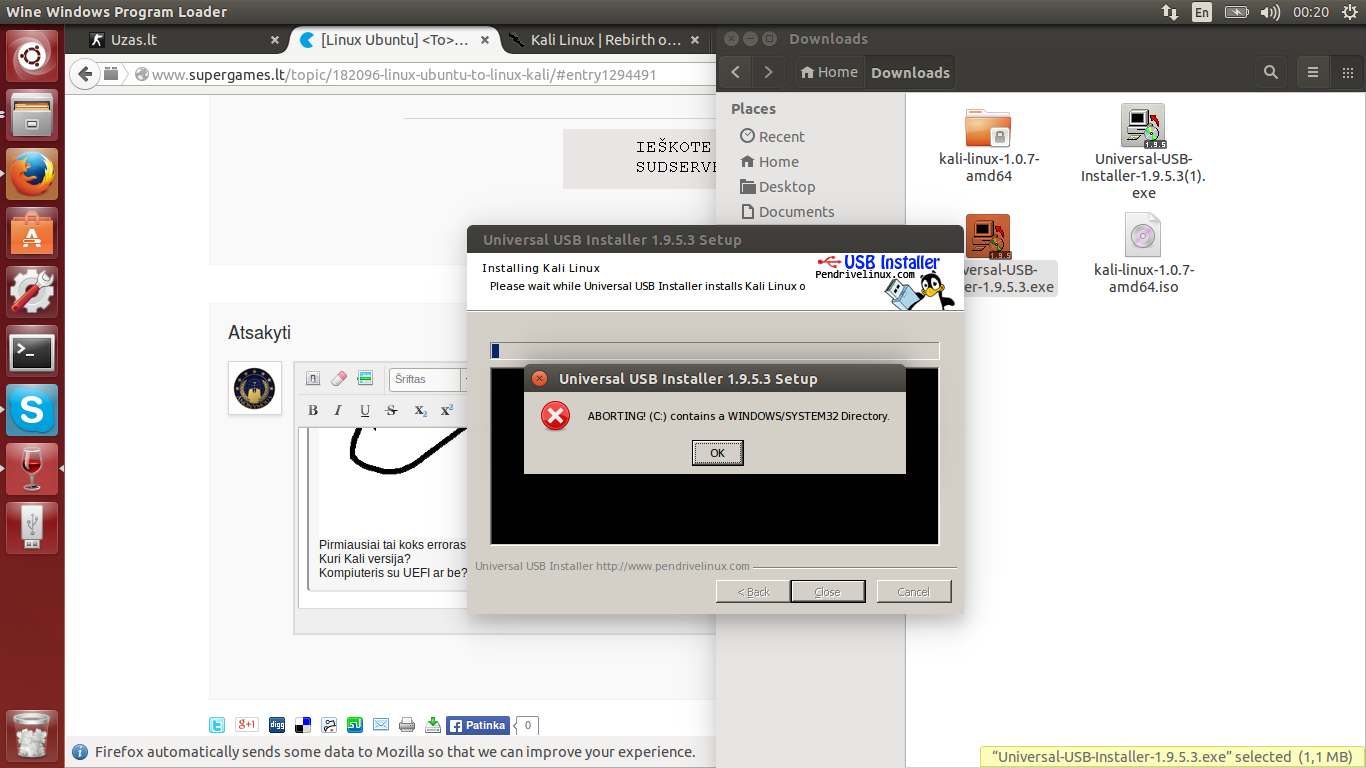The image size is (1366, 768).
Task: Click the supergames.lt URL address bar
Action: (425, 74)
